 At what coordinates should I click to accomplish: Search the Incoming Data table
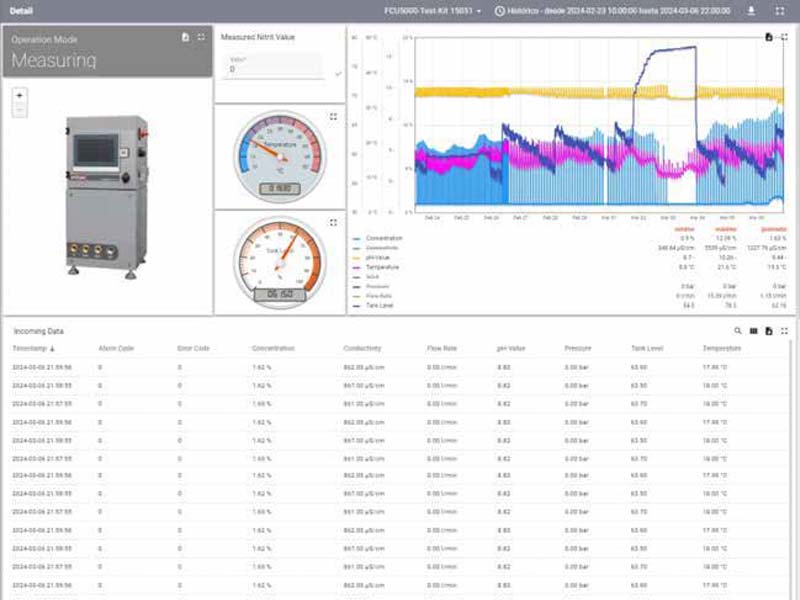[x=738, y=330]
